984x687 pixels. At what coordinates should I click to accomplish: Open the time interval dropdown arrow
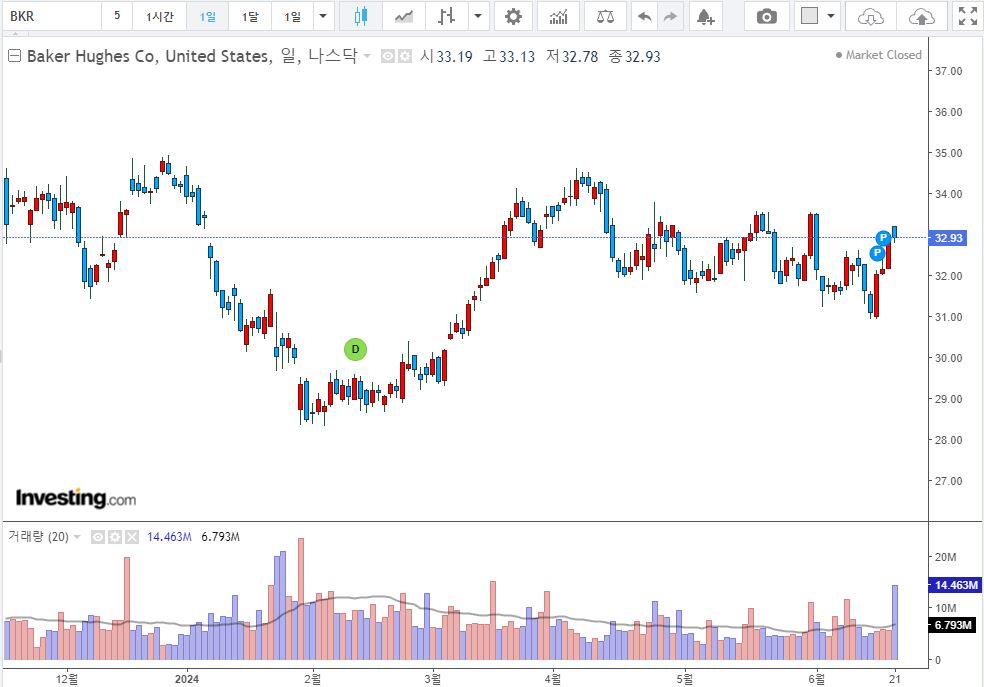pyautogui.click(x=323, y=16)
